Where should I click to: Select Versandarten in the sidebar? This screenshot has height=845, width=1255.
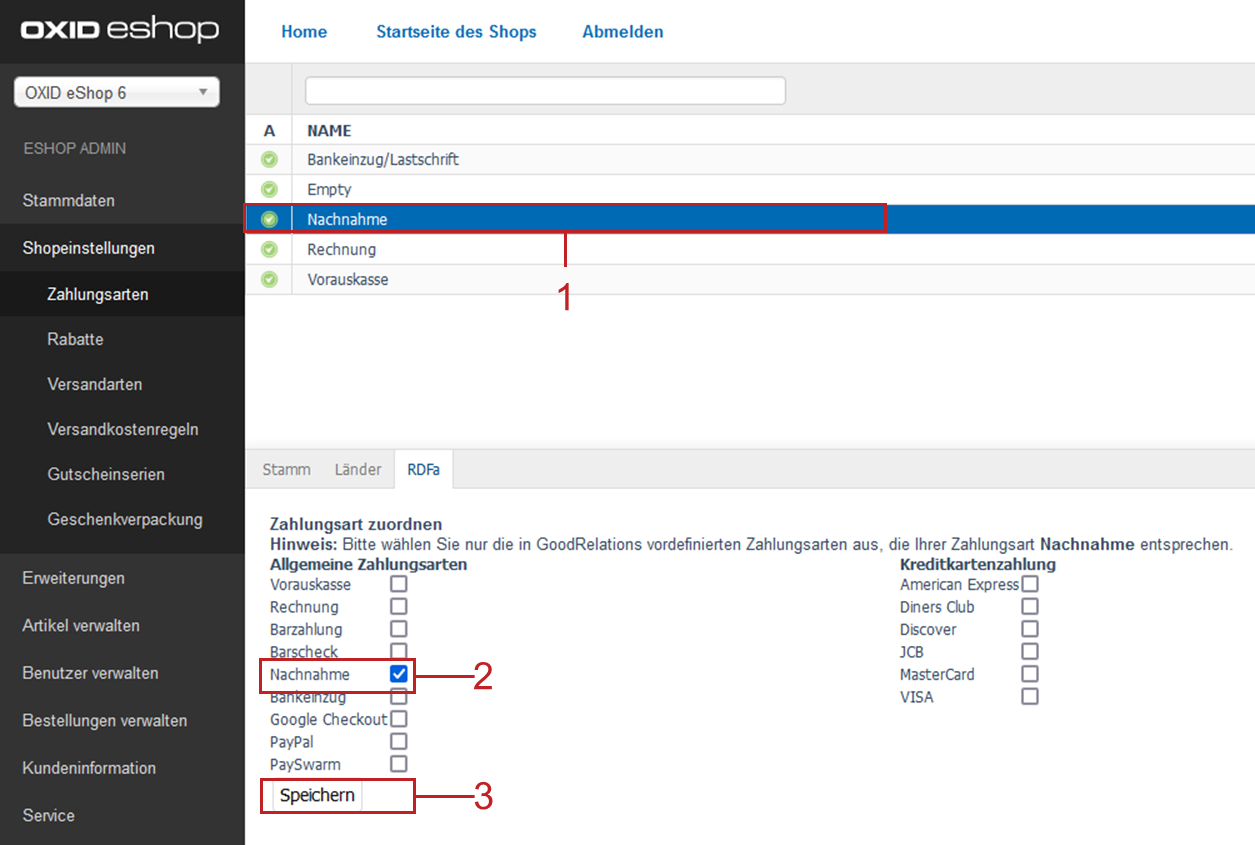coord(95,384)
